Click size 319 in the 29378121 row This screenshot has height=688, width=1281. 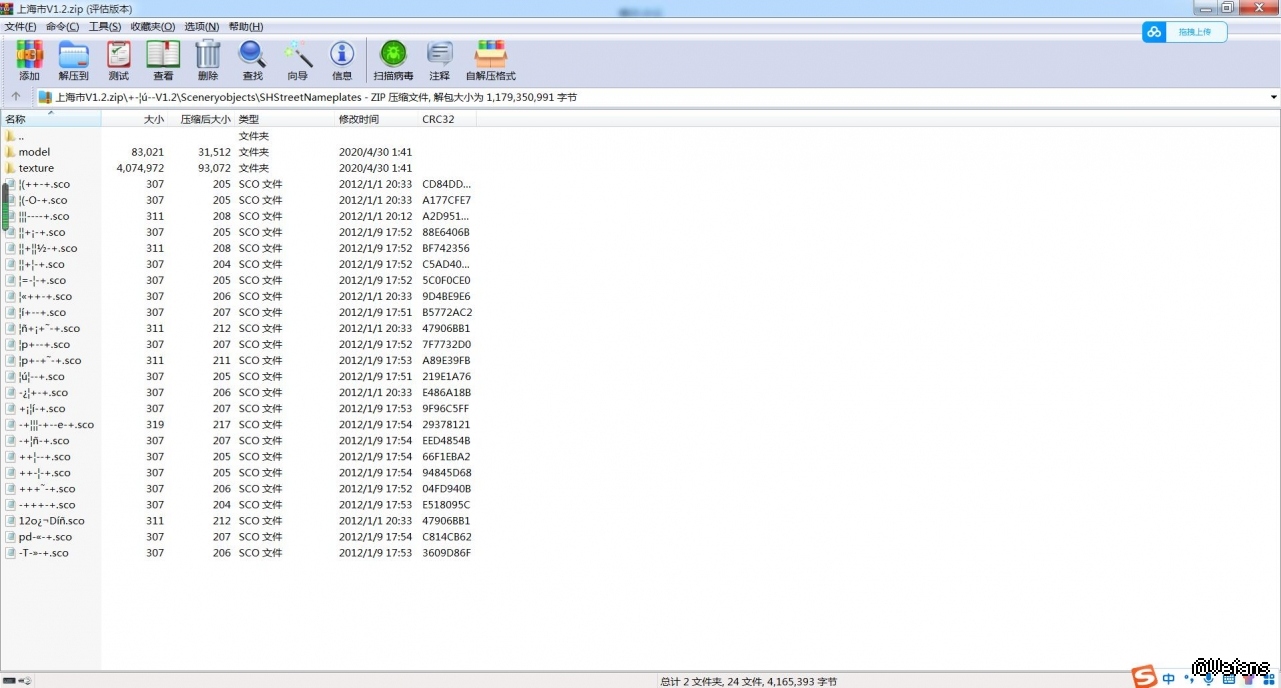coord(155,424)
